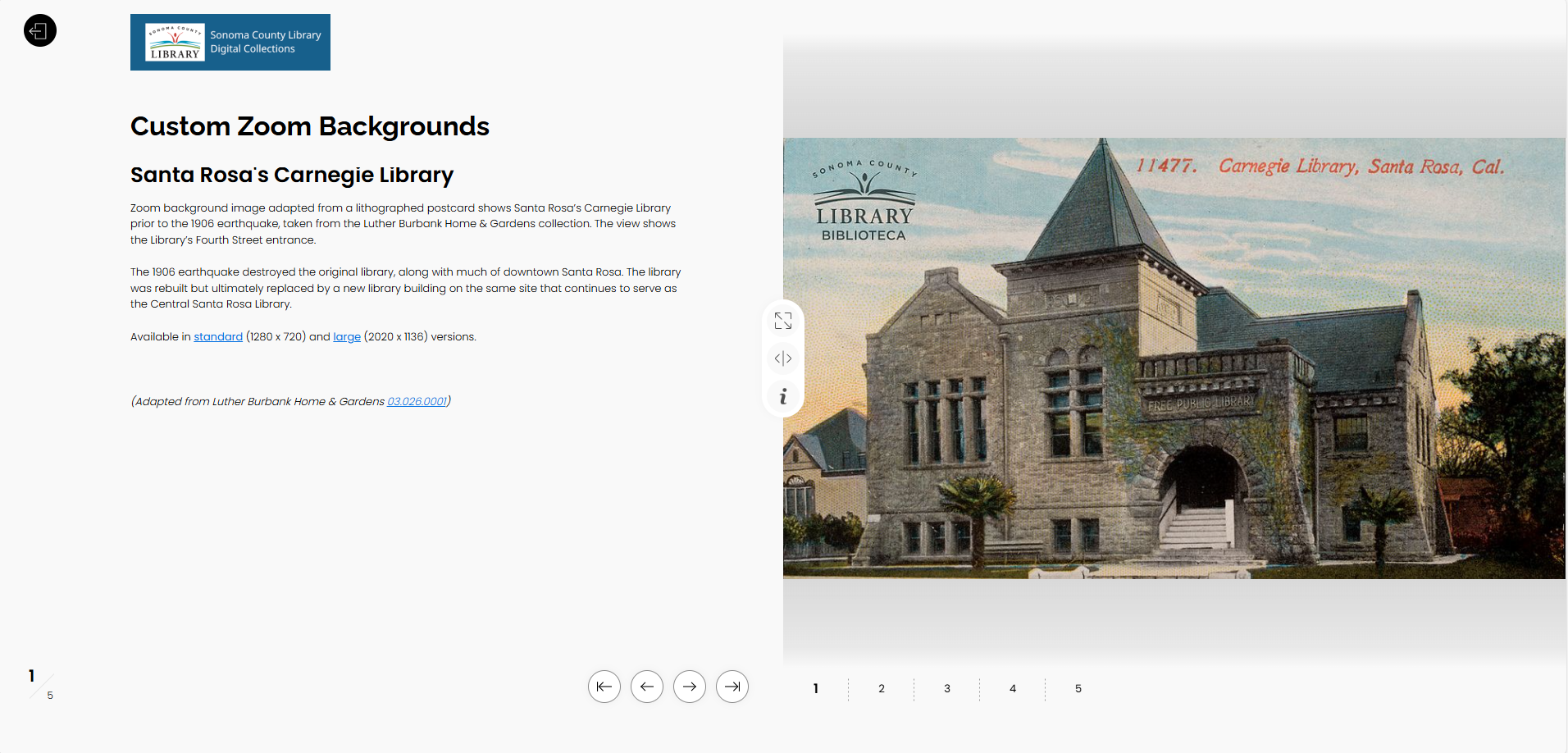Select slide 5 in the pager
The image size is (1568, 753).
pyautogui.click(x=1078, y=688)
